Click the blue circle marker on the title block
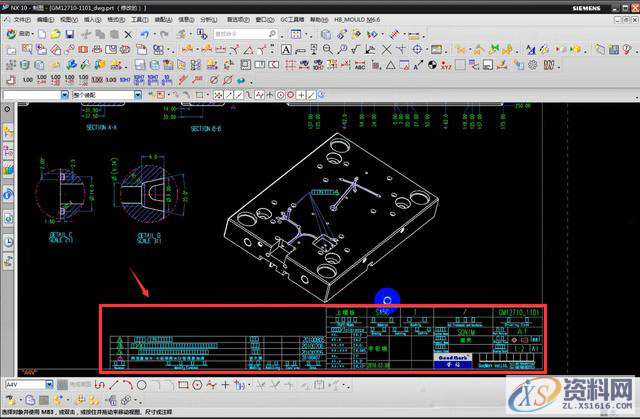640x419 pixels. pos(386,299)
